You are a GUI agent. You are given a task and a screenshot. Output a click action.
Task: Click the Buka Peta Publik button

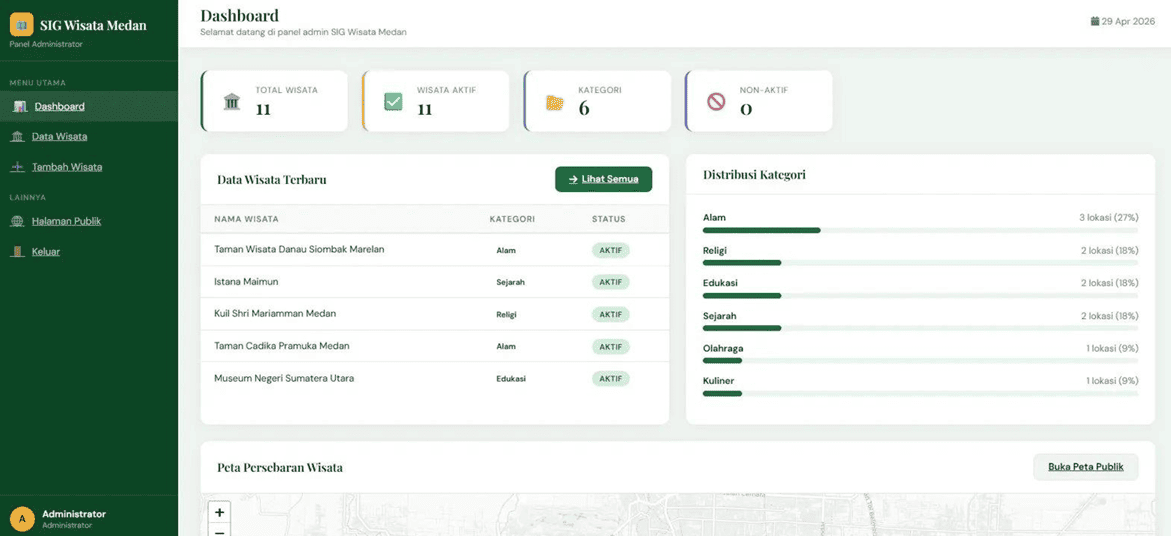(x=1086, y=467)
